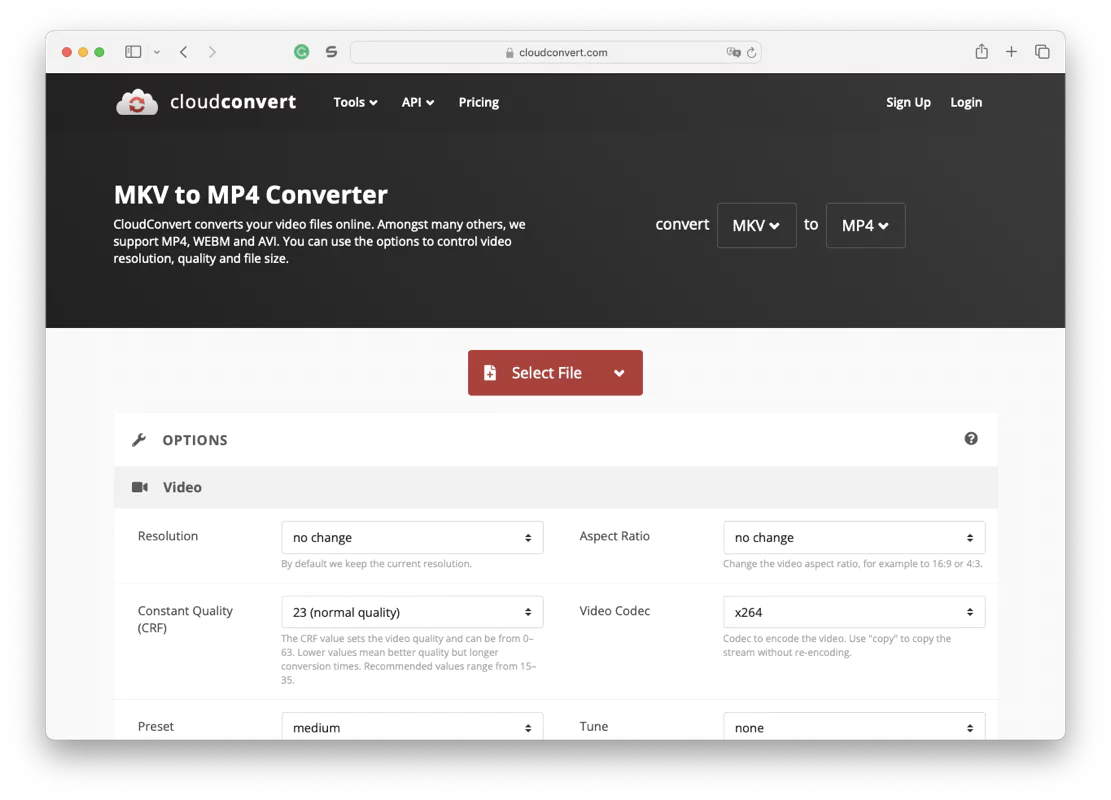Viewport: 1111px width, 800px height.
Task: Click the Share icon in Safari toolbar
Action: click(981, 52)
